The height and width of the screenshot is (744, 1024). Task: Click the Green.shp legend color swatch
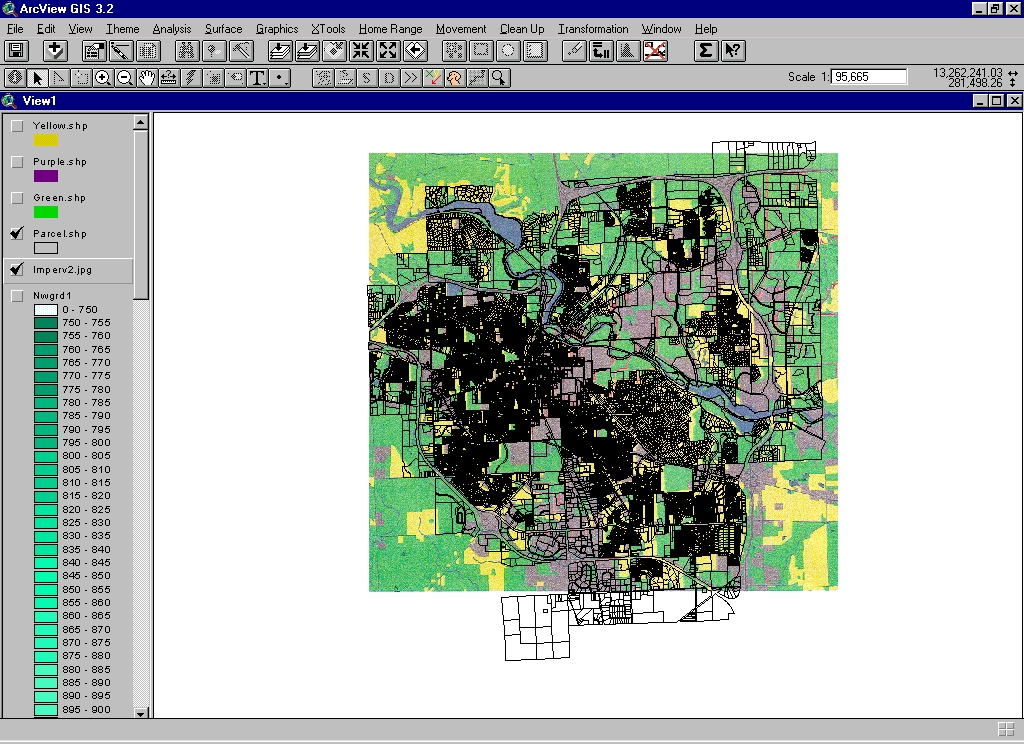(46, 212)
